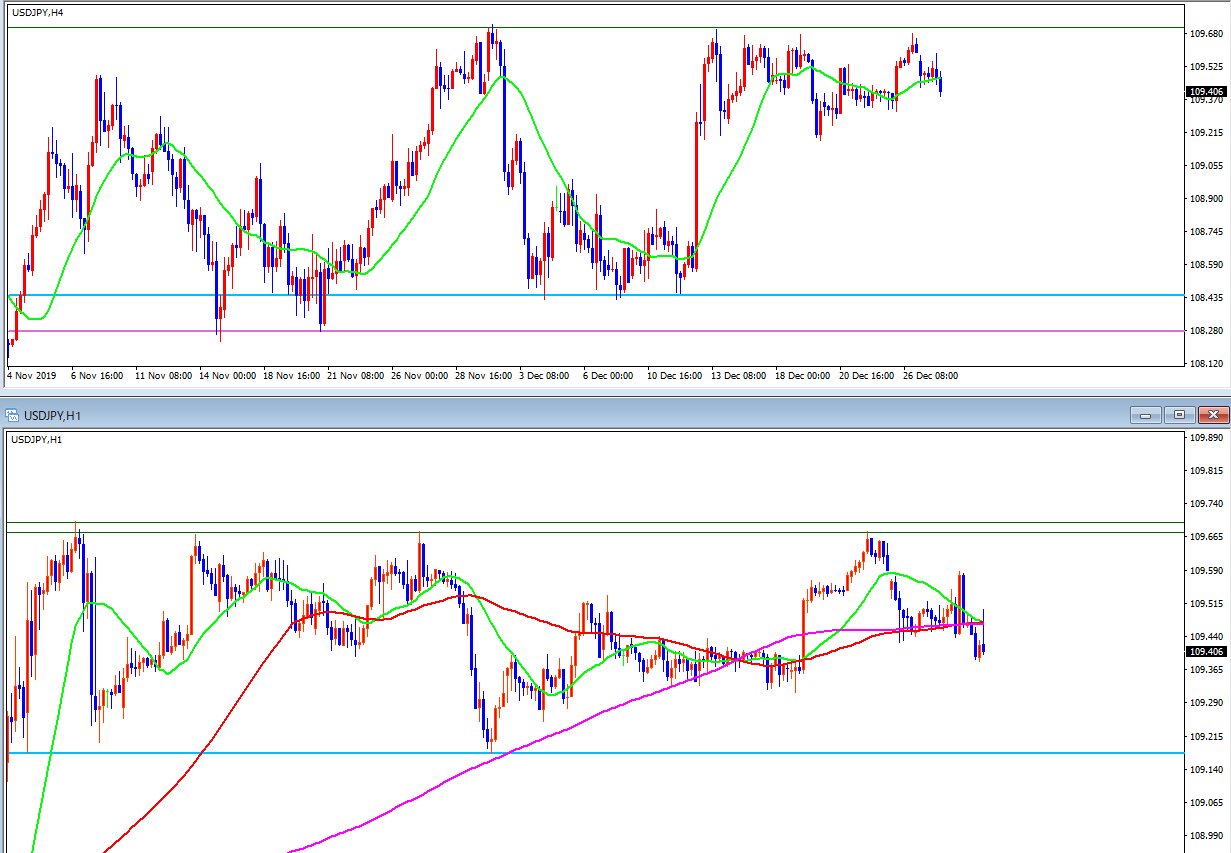Close the USDJPY,H1 chart window
1231x853 pixels.
point(1215,414)
